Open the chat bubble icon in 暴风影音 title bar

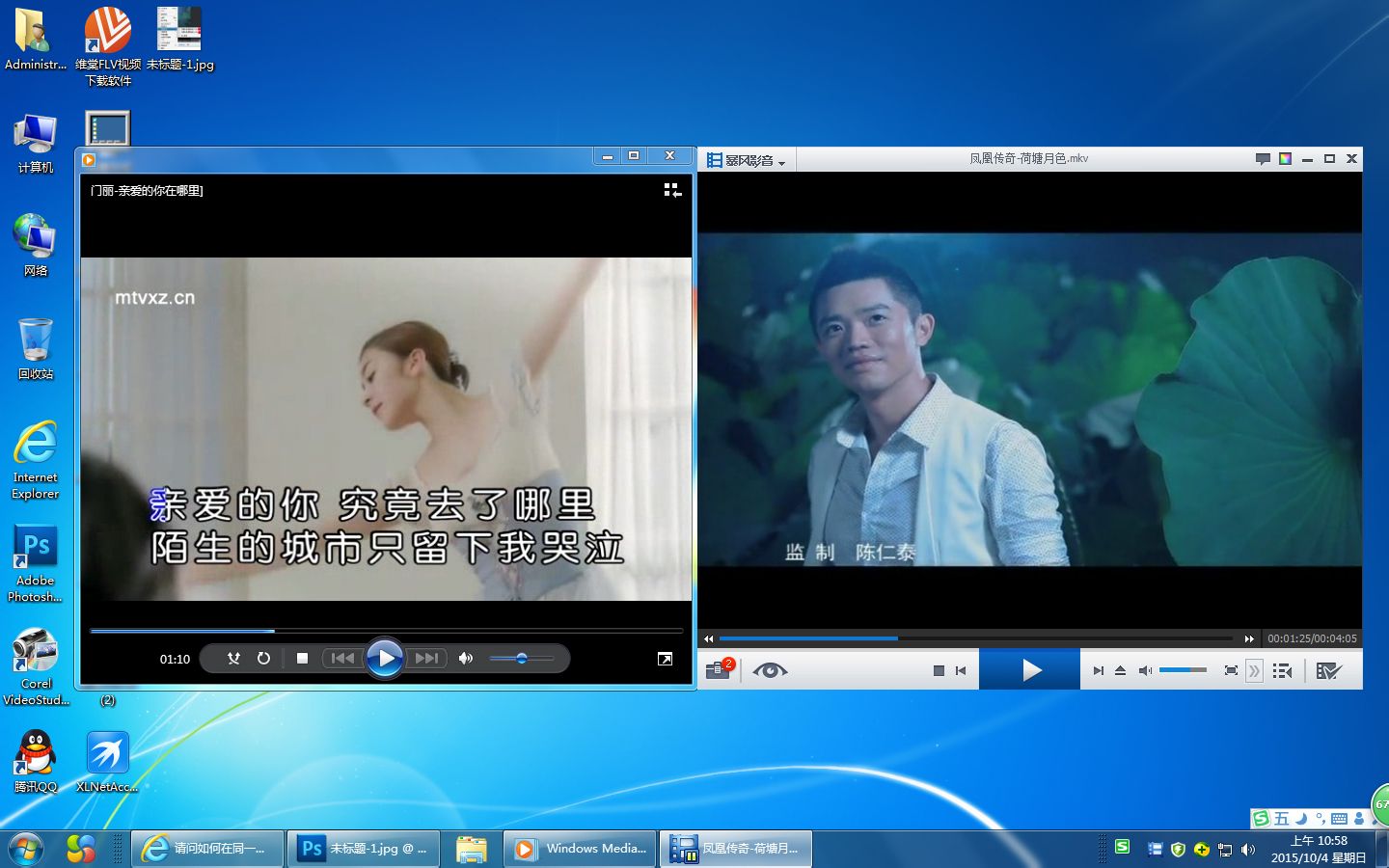1263,159
